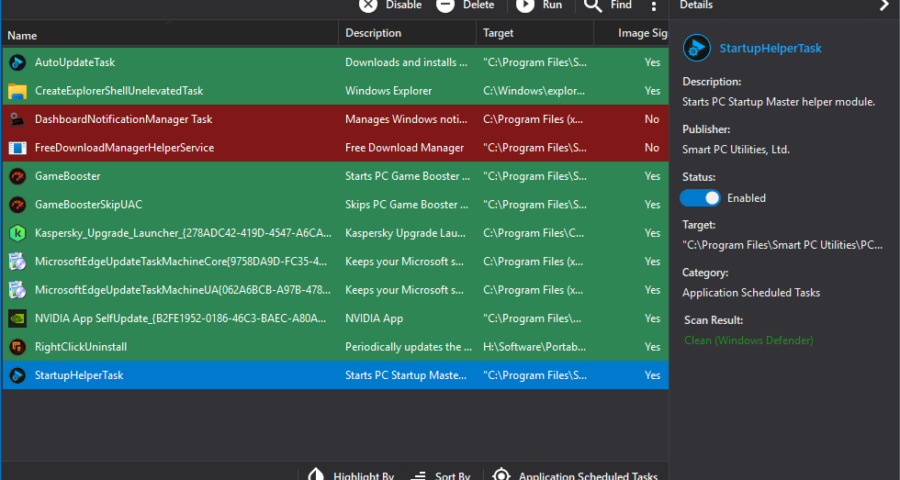Viewport: 900px width, 480px height.
Task: Sort by the Name column header
Action: coord(170,34)
